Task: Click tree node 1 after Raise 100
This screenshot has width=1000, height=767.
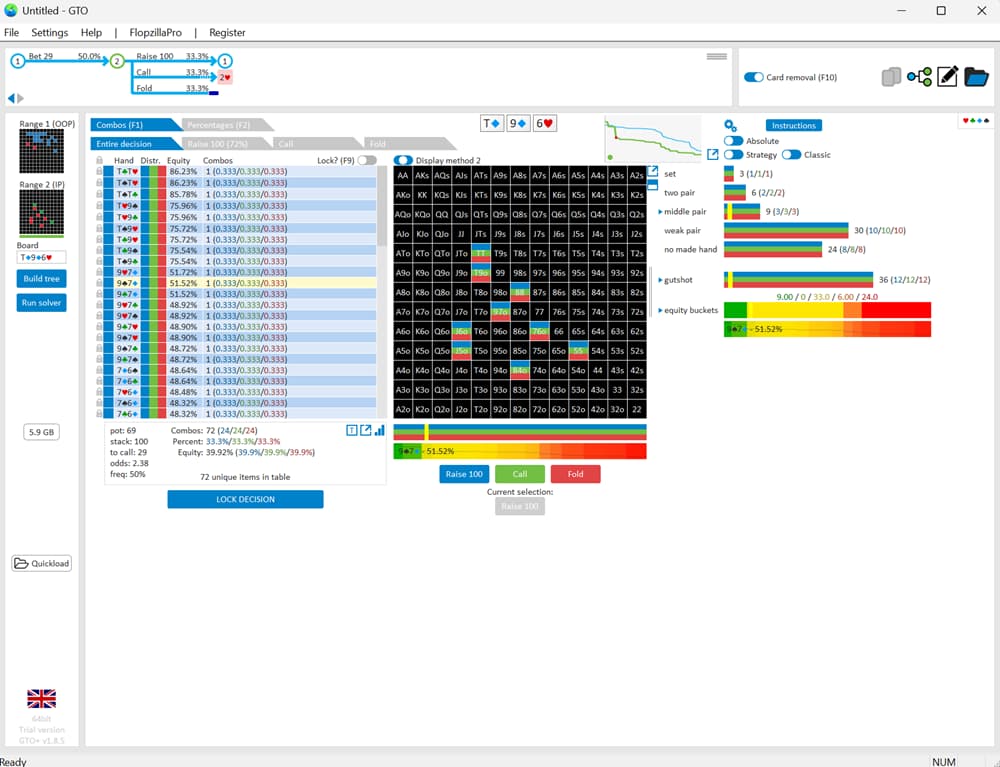Action: (225, 61)
